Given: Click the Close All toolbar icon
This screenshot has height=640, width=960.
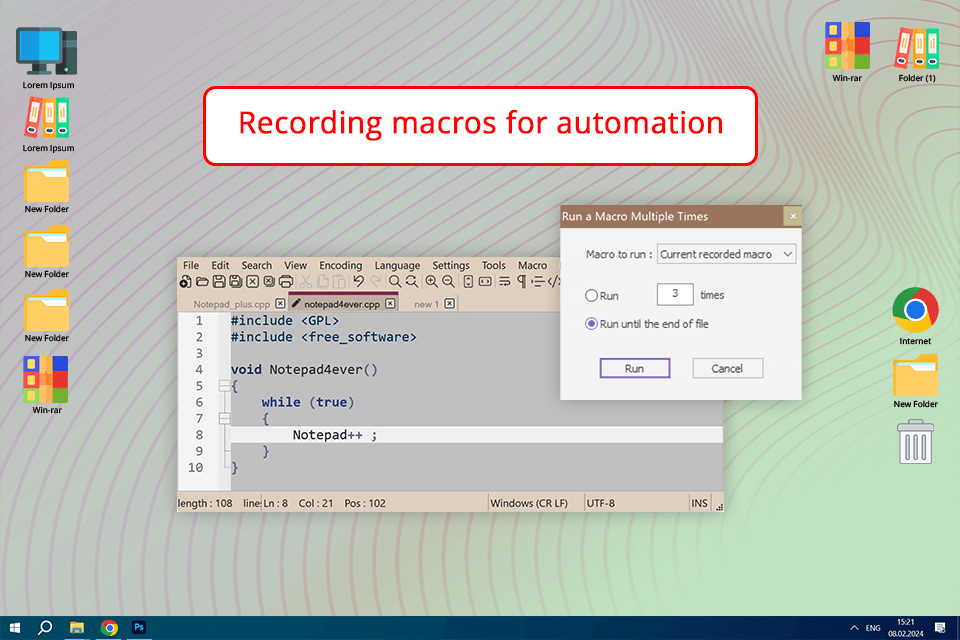Looking at the screenshot, I should tap(269, 282).
